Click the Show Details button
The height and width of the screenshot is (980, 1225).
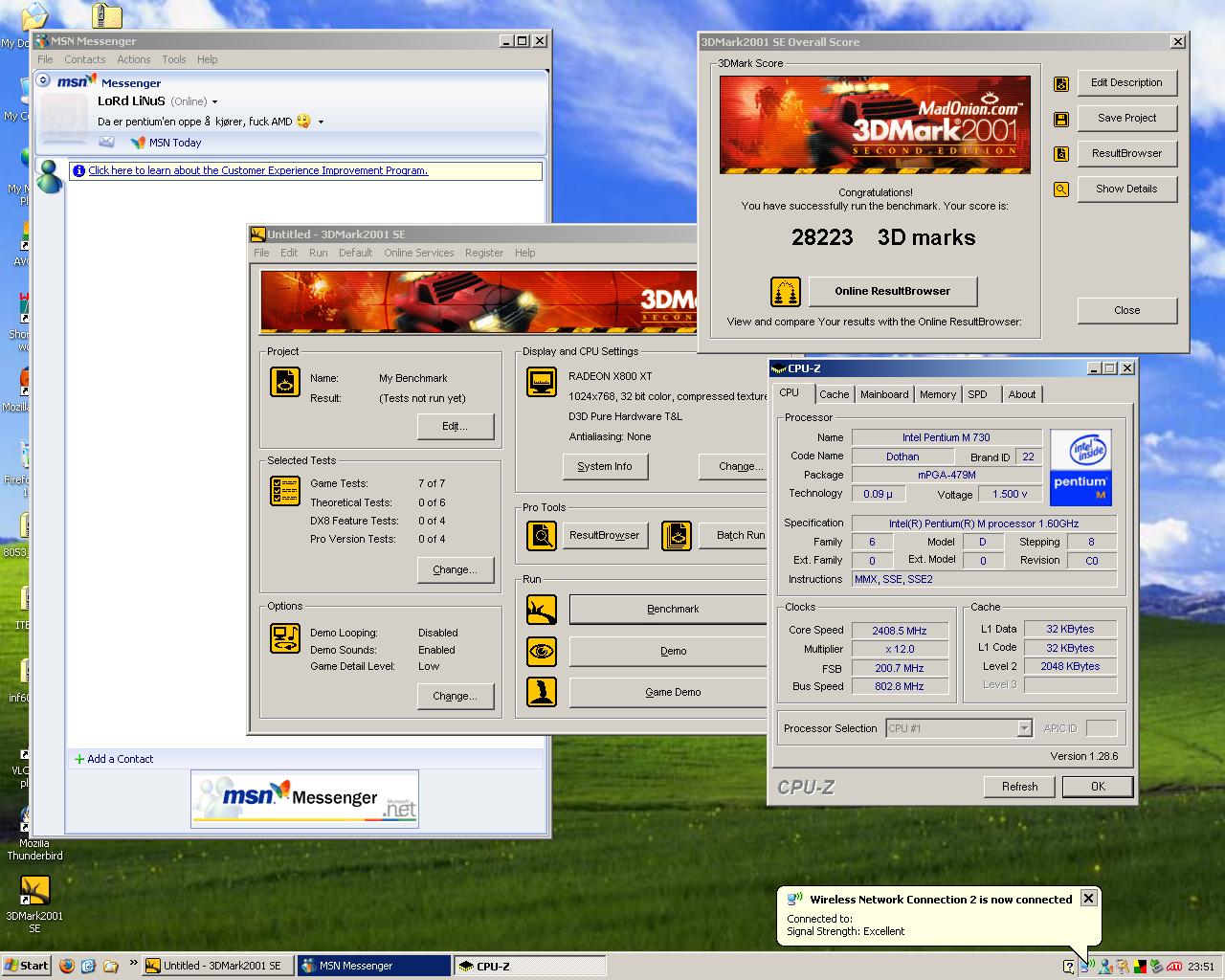1127,189
